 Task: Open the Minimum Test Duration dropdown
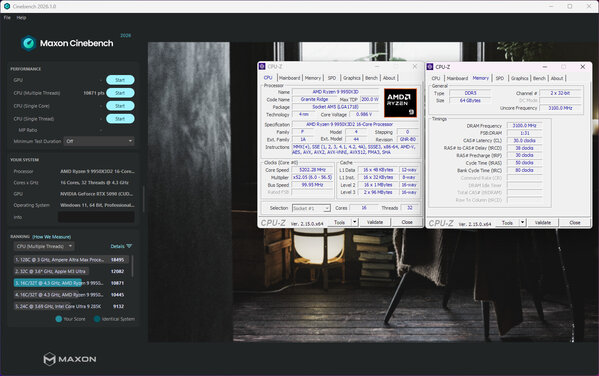coord(99,141)
